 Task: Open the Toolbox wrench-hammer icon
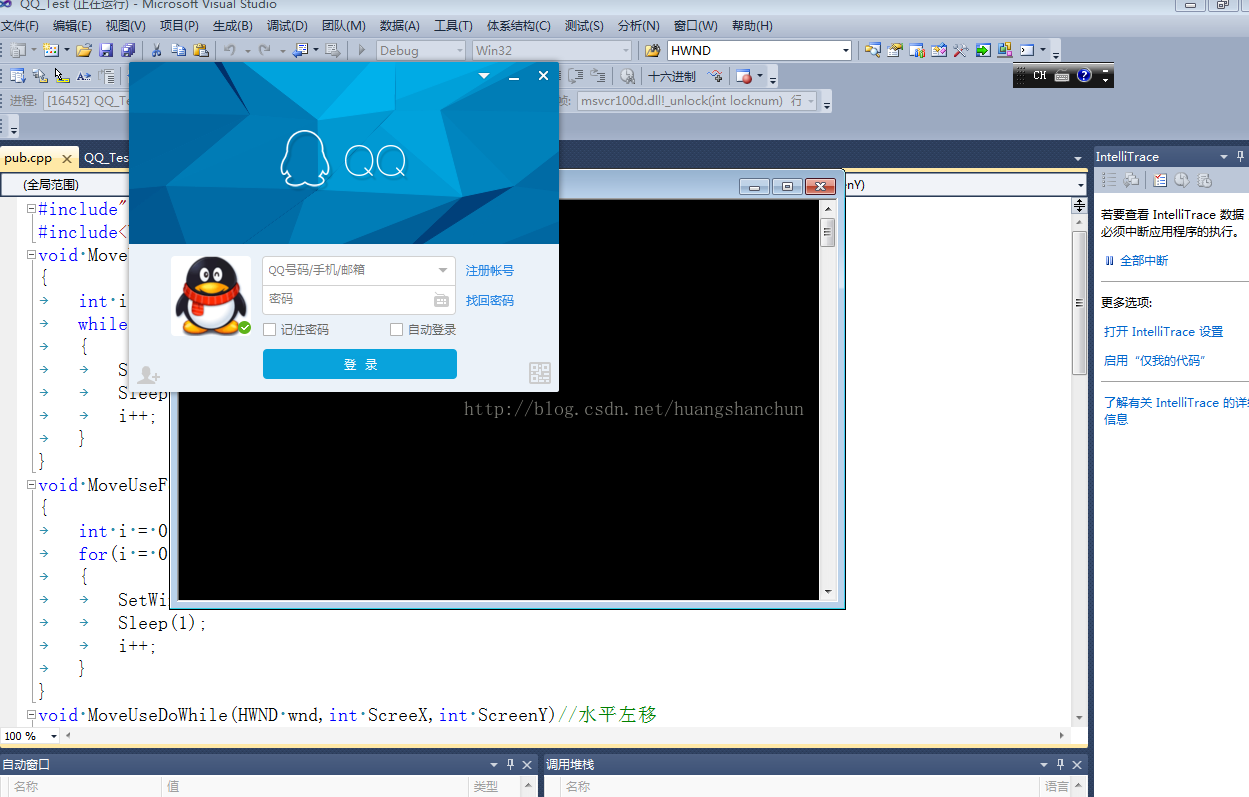(961, 50)
